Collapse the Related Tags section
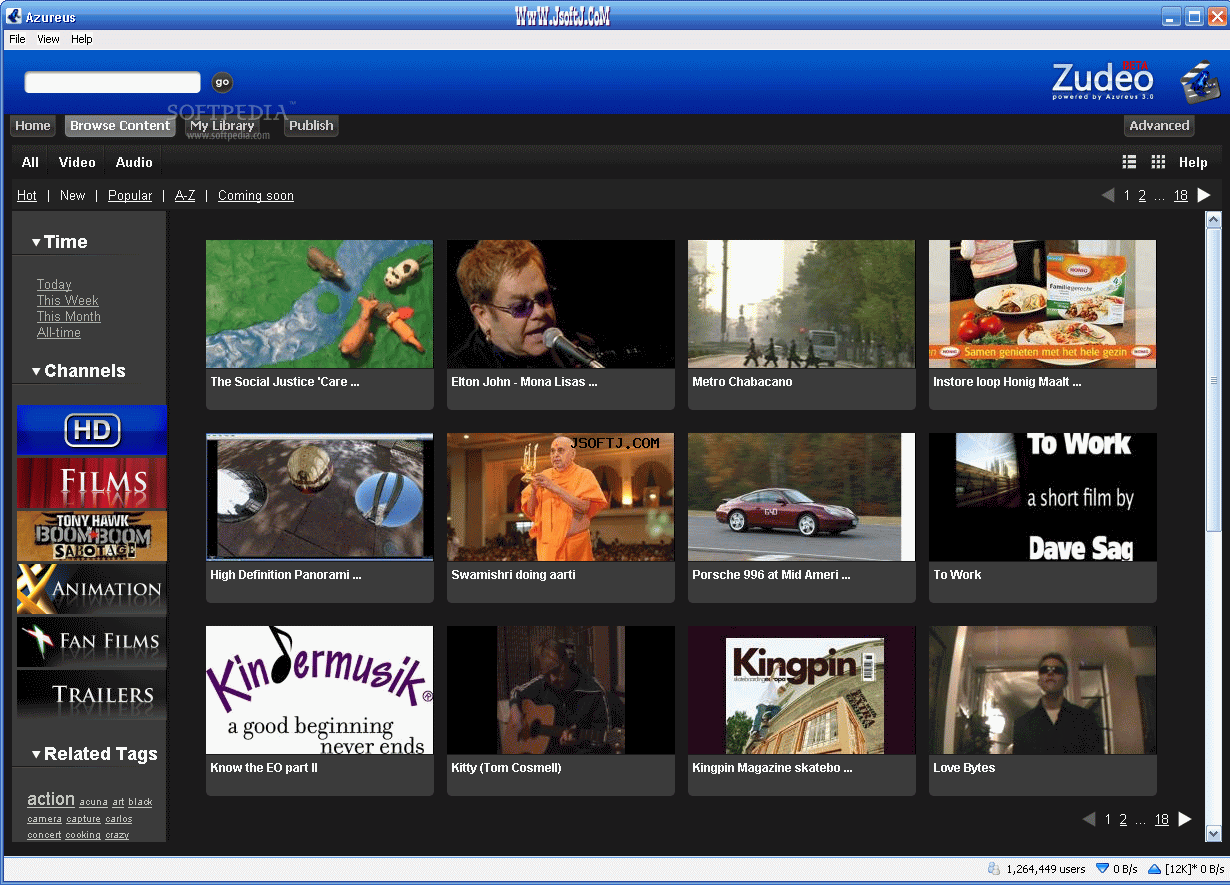 (36, 755)
